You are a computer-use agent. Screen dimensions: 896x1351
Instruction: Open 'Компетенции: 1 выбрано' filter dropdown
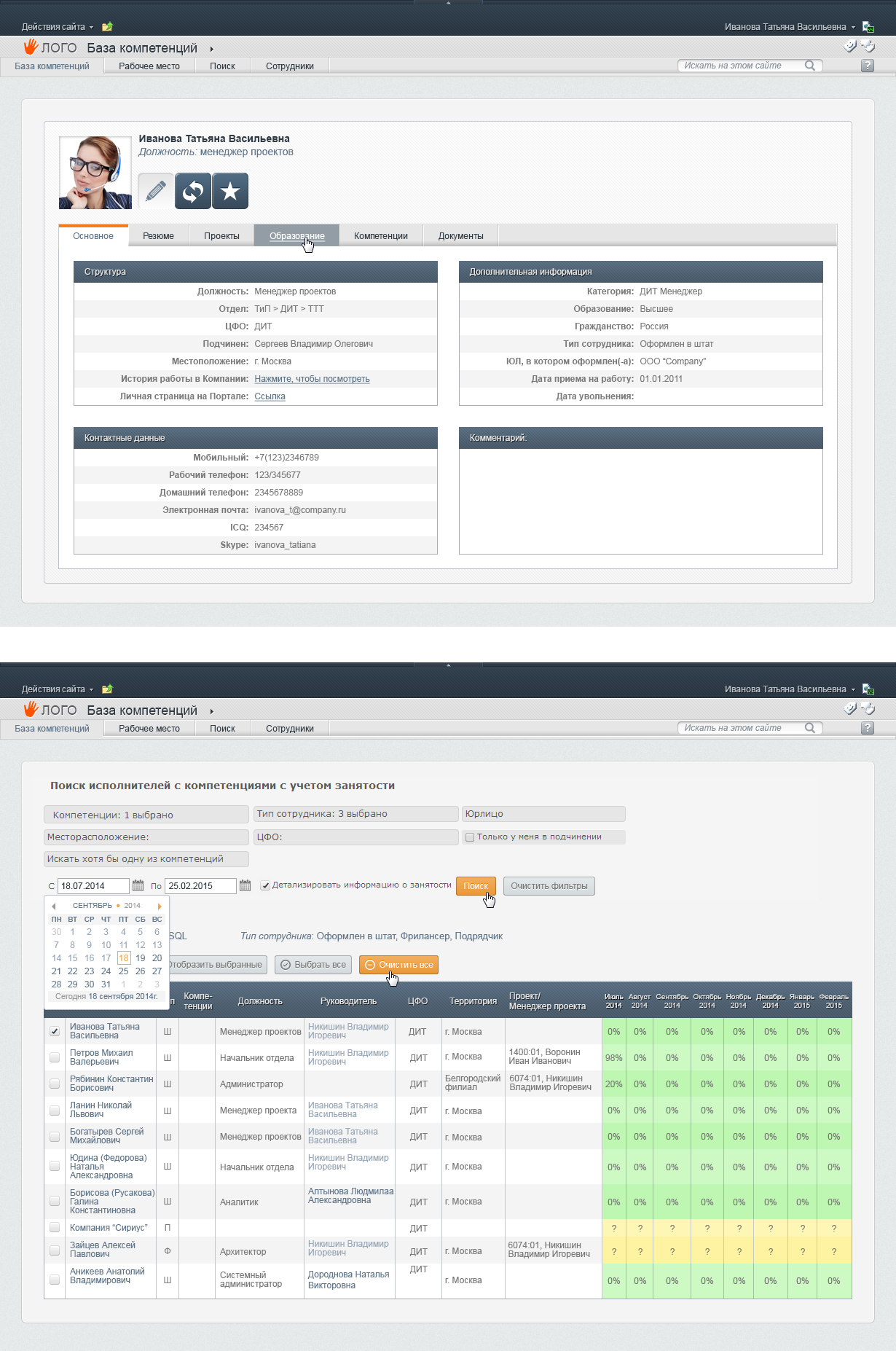pos(146,815)
